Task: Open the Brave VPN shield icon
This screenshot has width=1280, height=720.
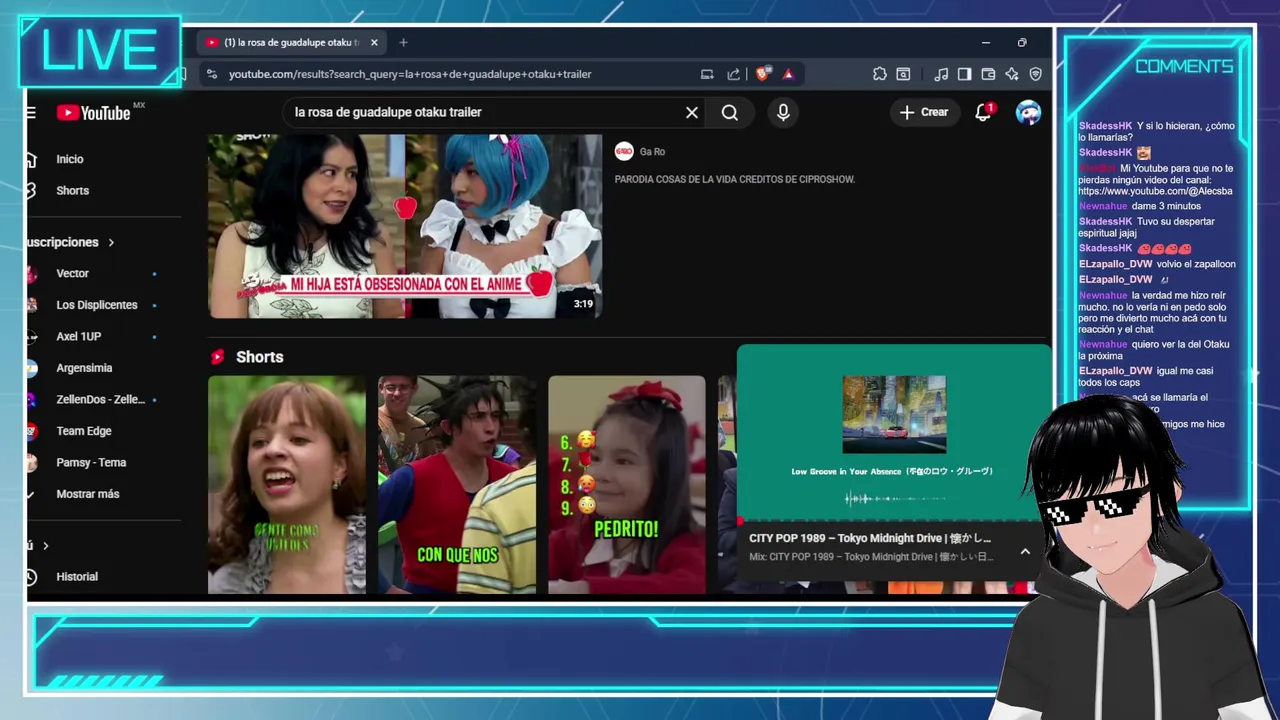Action: click(x=1036, y=74)
